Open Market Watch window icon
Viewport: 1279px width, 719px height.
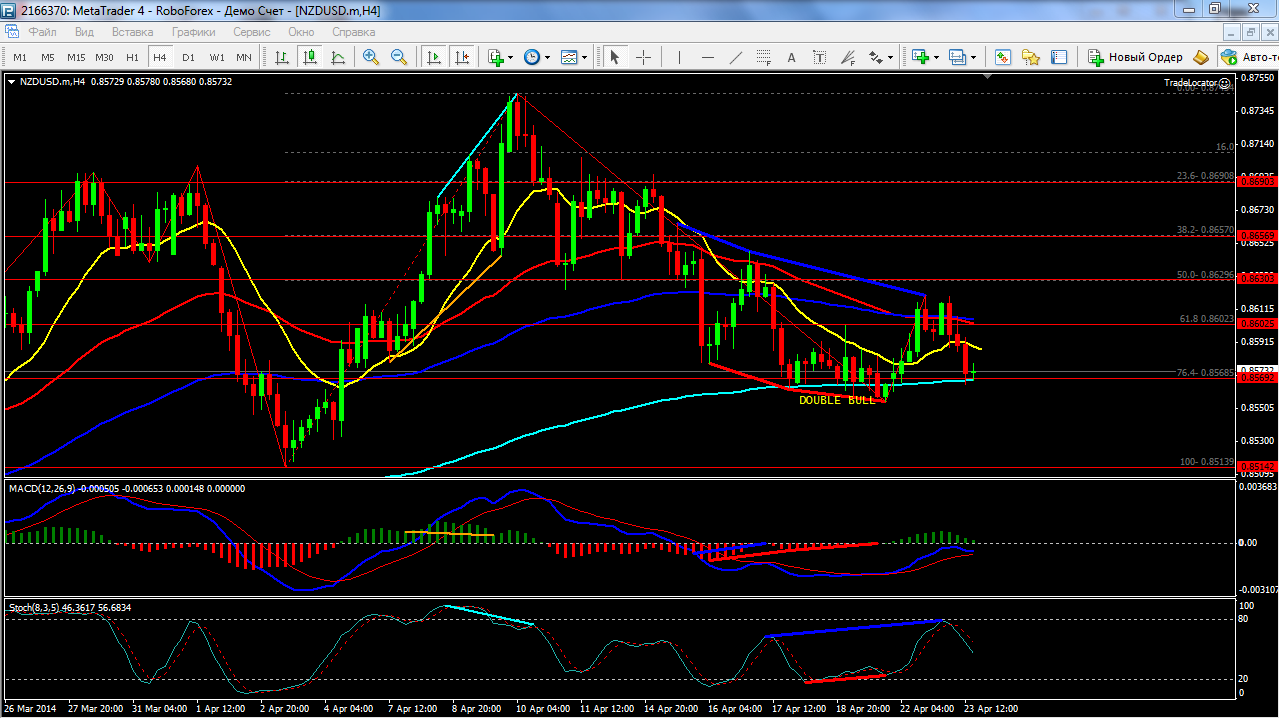tap(1003, 57)
